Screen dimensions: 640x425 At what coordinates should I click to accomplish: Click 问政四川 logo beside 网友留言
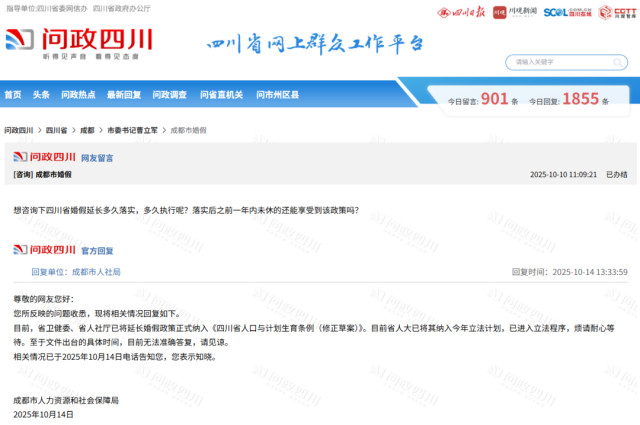pyautogui.click(x=44, y=157)
